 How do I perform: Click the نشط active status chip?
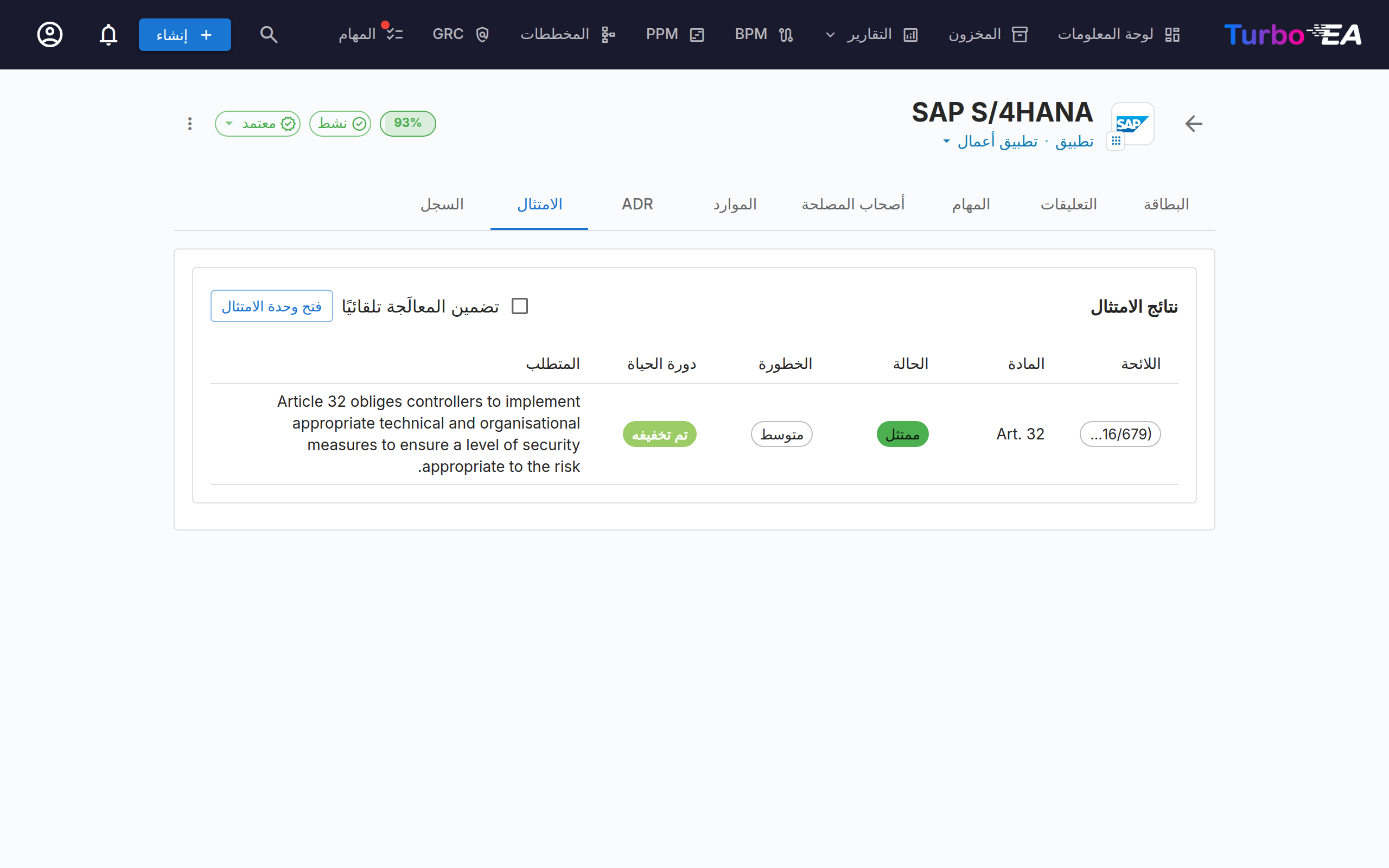(340, 124)
